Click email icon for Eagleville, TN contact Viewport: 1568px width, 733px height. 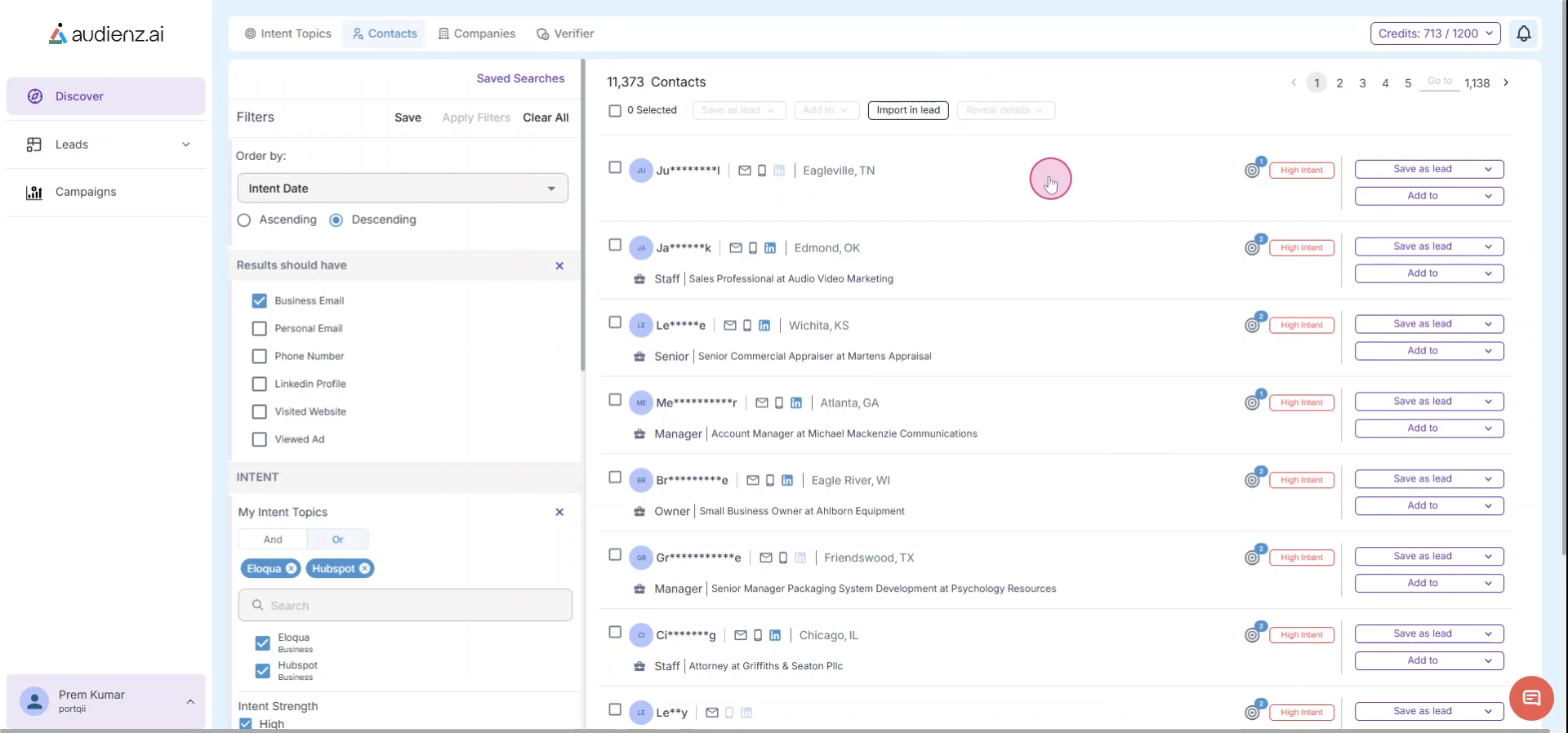pyautogui.click(x=744, y=171)
